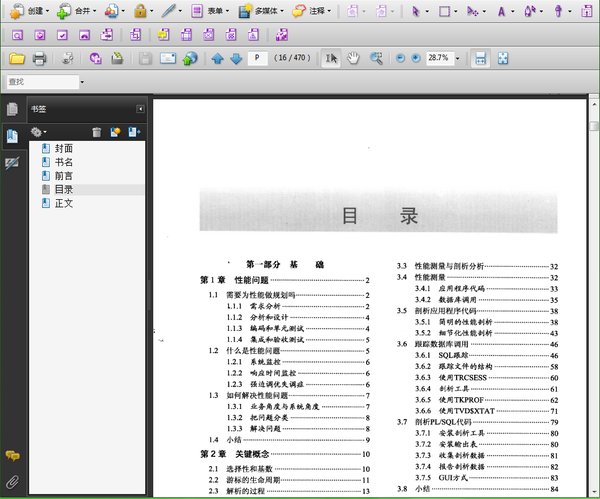Go to next page with down arrow
The image size is (600, 499).
coord(236,58)
